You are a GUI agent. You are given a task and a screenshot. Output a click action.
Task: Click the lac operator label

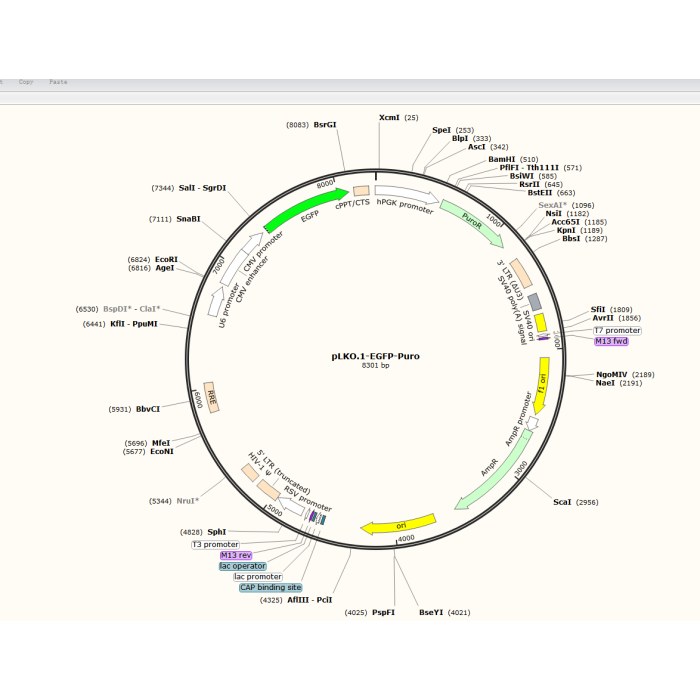(x=243, y=565)
